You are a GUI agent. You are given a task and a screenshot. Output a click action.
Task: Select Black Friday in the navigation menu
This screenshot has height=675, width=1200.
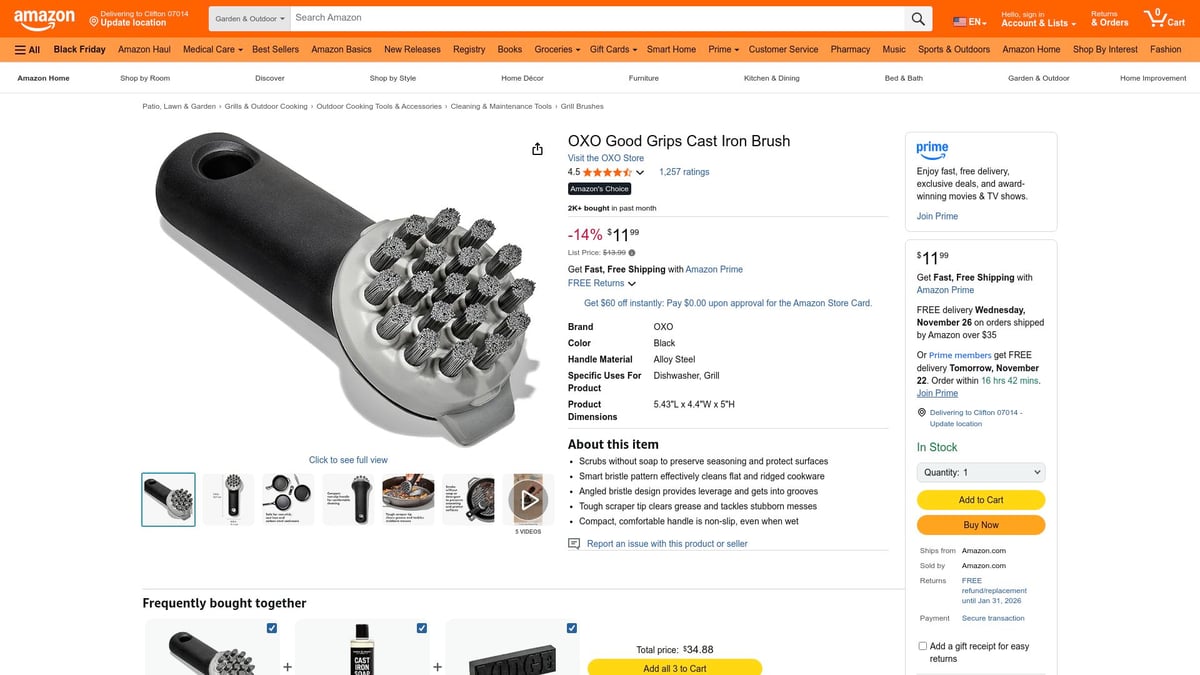click(79, 48)
